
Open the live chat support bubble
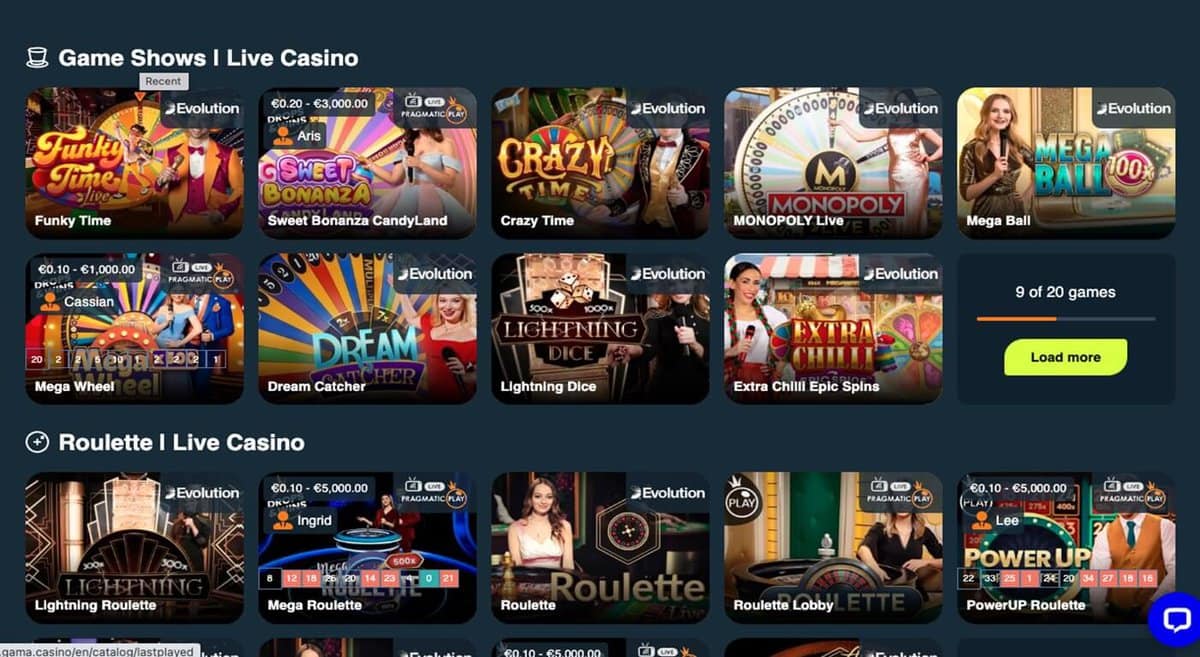point(1174,619)
